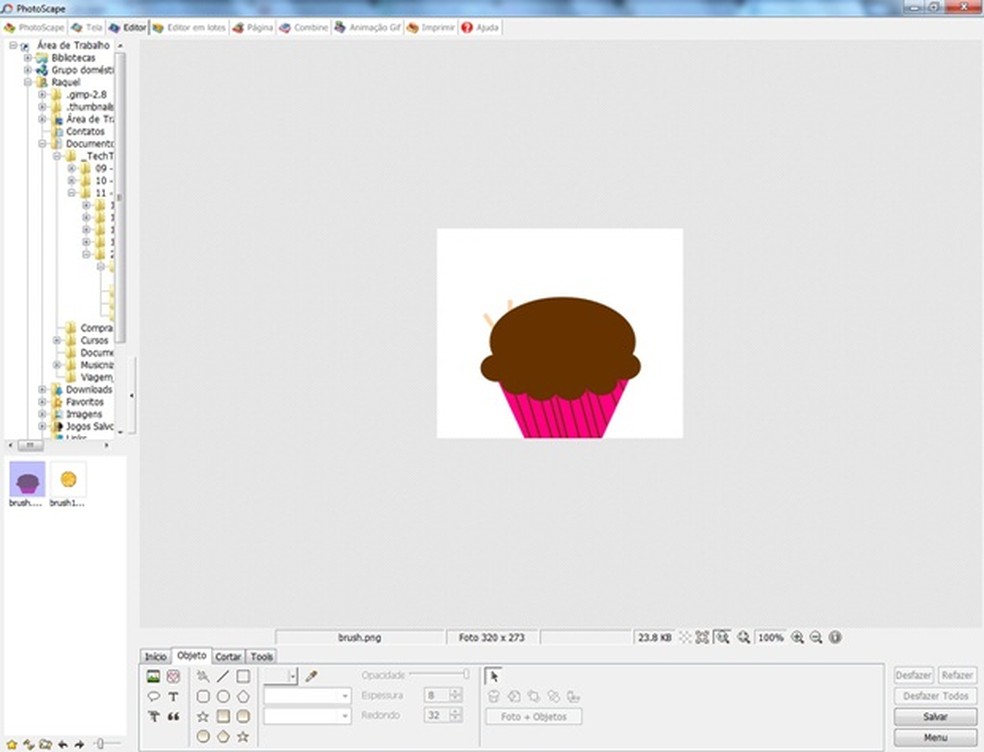The height and width of the screenshot is (752, 984).
Task: Expand the Downloads folder in tree
Action: 43,390
